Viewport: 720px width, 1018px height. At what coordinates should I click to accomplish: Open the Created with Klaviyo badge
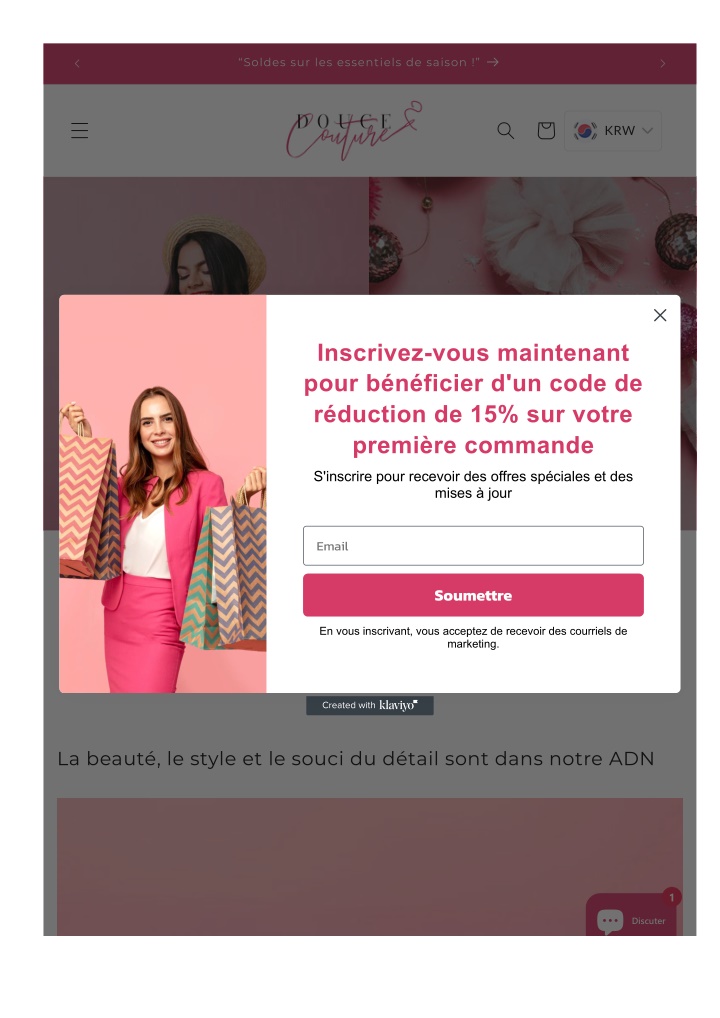click(x=369, y=705)
